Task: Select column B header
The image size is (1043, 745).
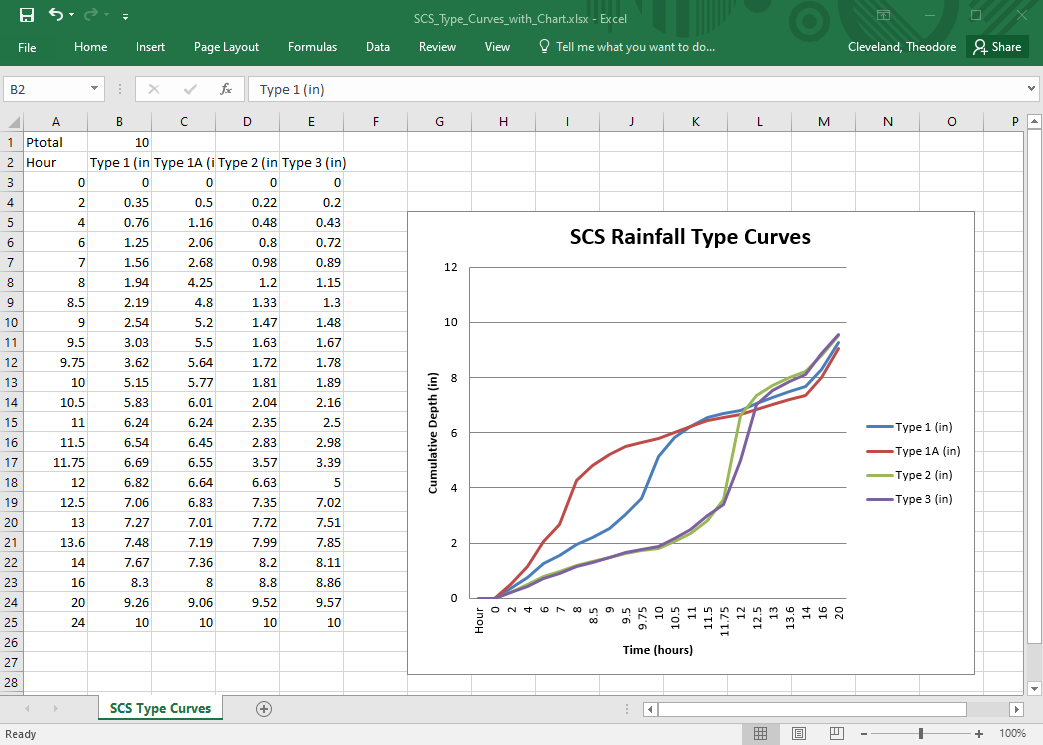Action: (x=119, y=122)
